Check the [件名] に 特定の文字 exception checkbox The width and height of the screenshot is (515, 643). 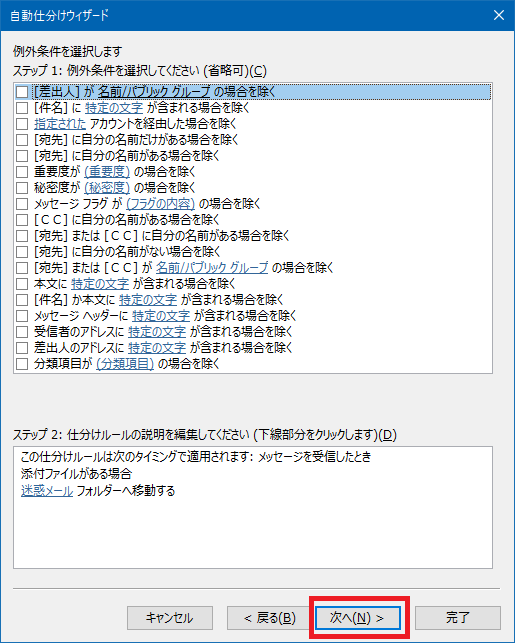22,108
